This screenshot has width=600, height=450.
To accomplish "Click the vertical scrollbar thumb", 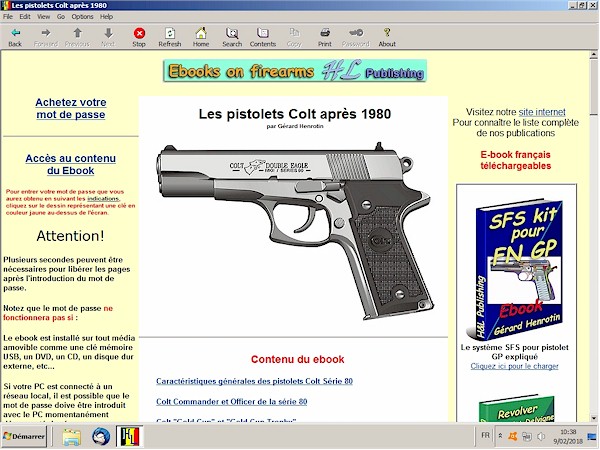I will (x=594, y=87).
